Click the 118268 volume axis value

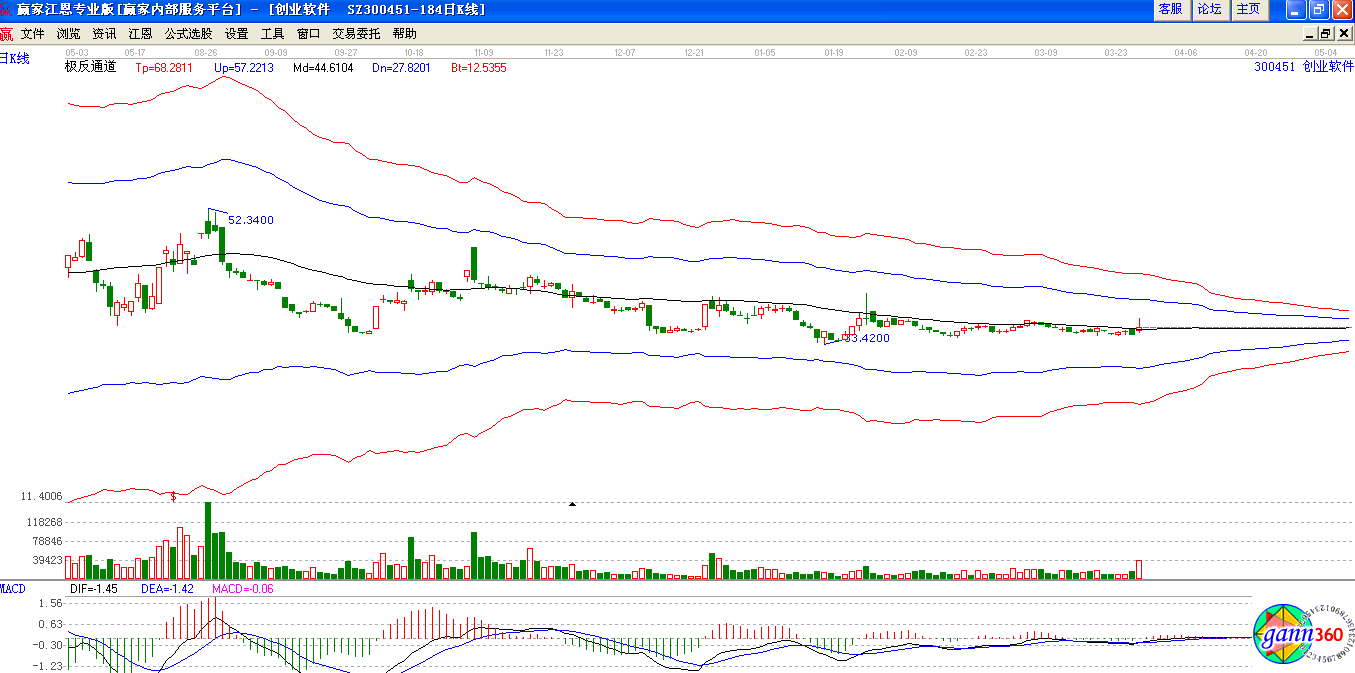(45, 522)
